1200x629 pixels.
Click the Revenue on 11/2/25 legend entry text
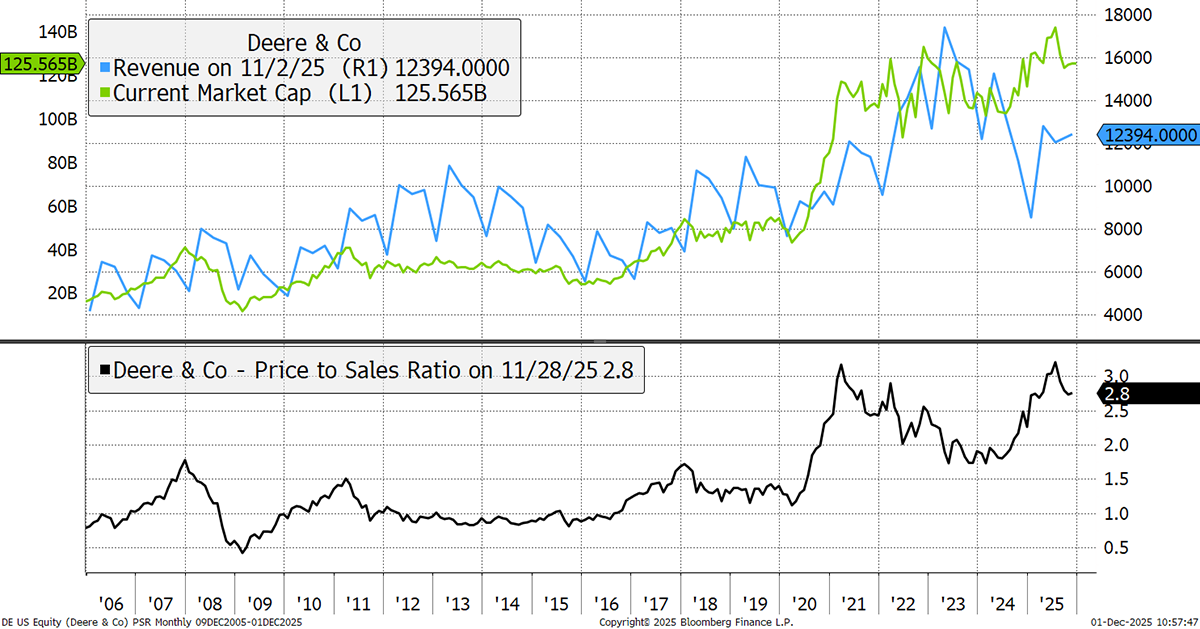pyautogui.click(x=250, y=69)
